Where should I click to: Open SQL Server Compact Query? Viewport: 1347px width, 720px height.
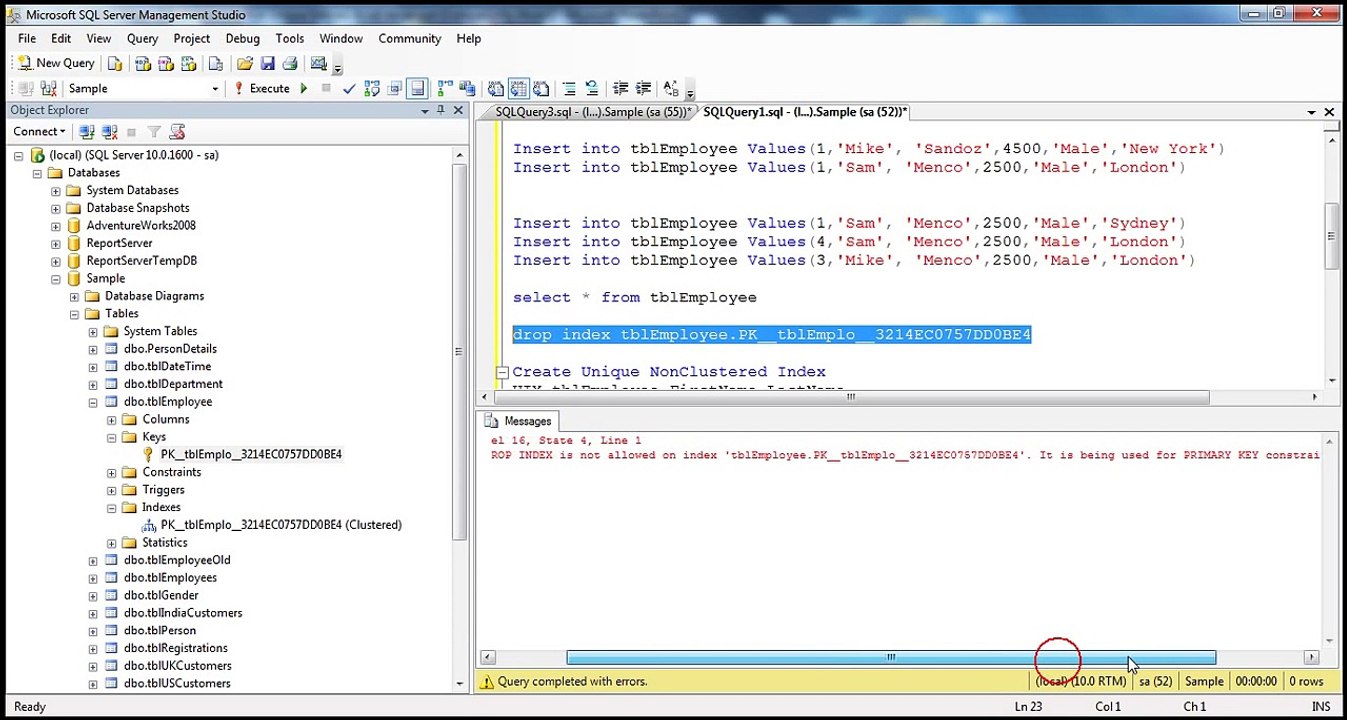click(x=215, y=63)
